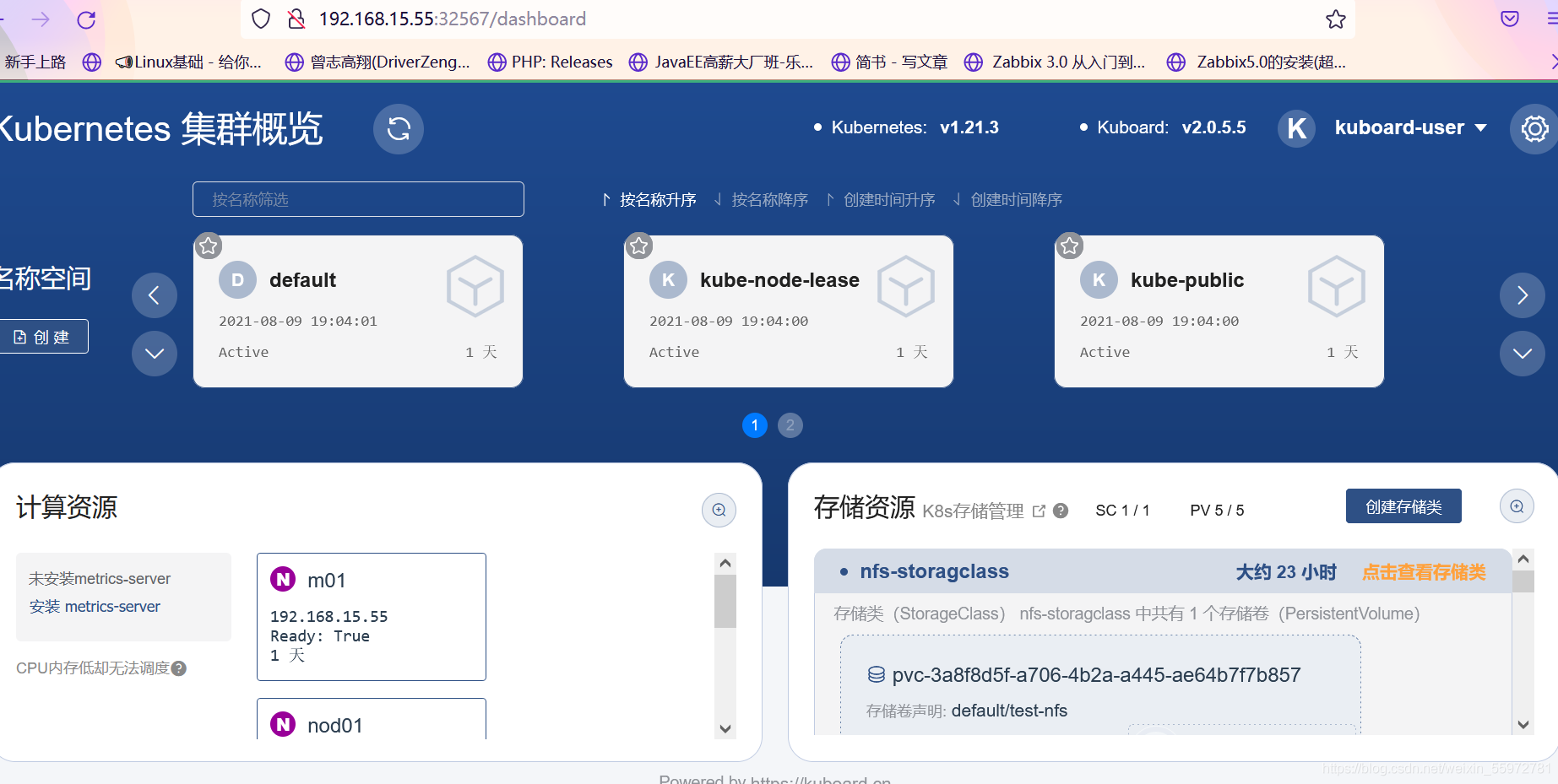Open the 曾志高翔(DriverZeng bookmark
Image resolution: width=1558 pixels, height=784 pixels.
[x=377, y=62]
